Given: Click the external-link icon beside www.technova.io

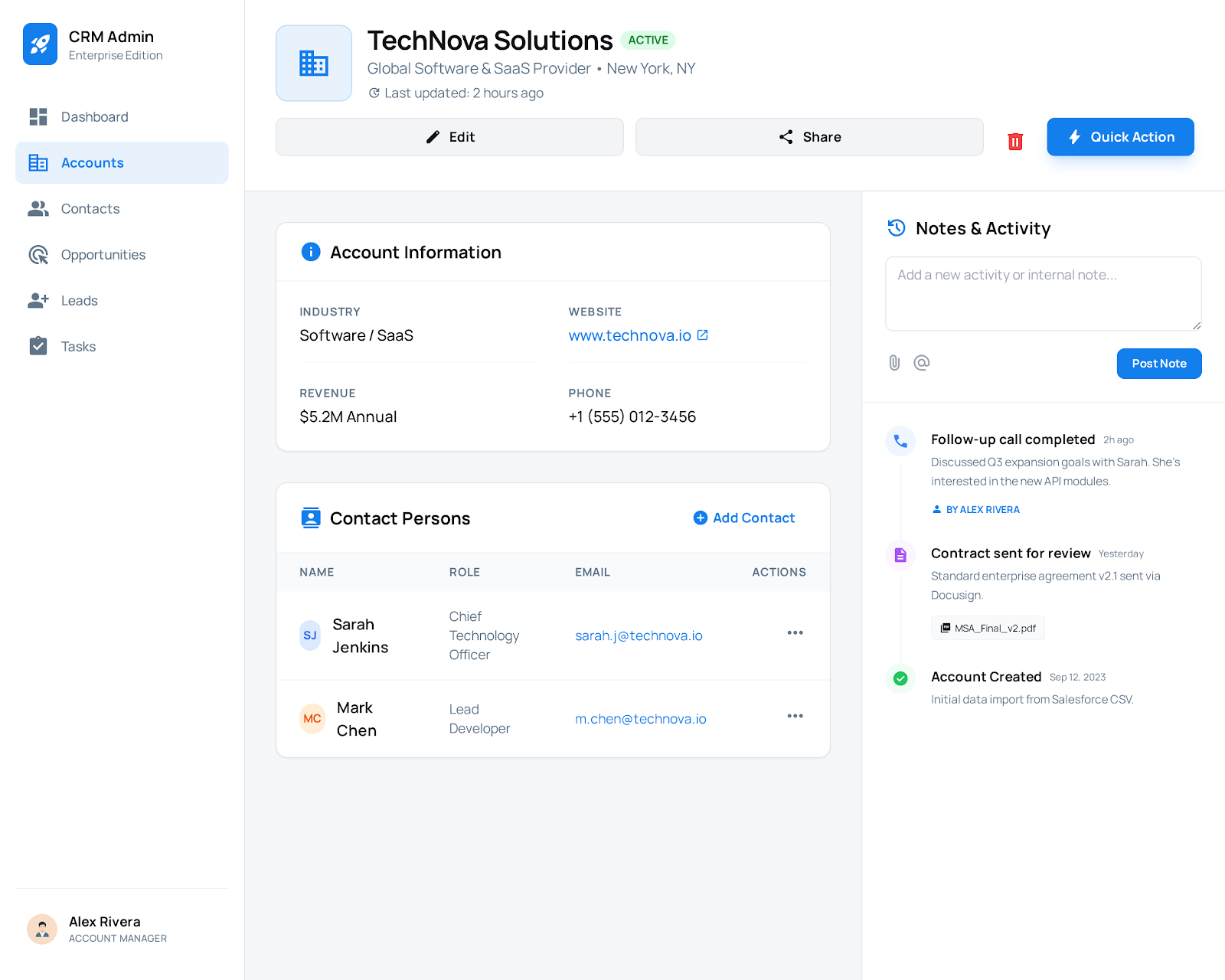Looking at the screenshot, I should [703, 335].
